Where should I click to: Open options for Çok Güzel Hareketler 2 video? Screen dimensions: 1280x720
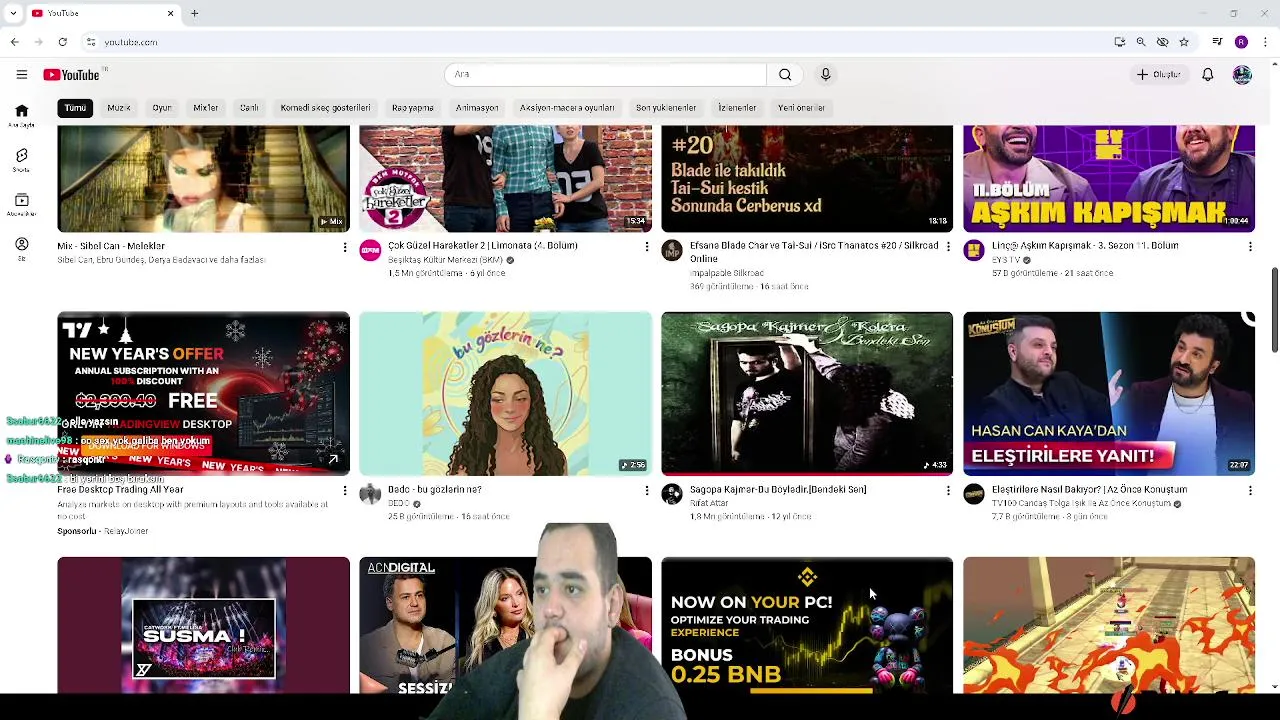pyautogui.click(x=646, y=246)
